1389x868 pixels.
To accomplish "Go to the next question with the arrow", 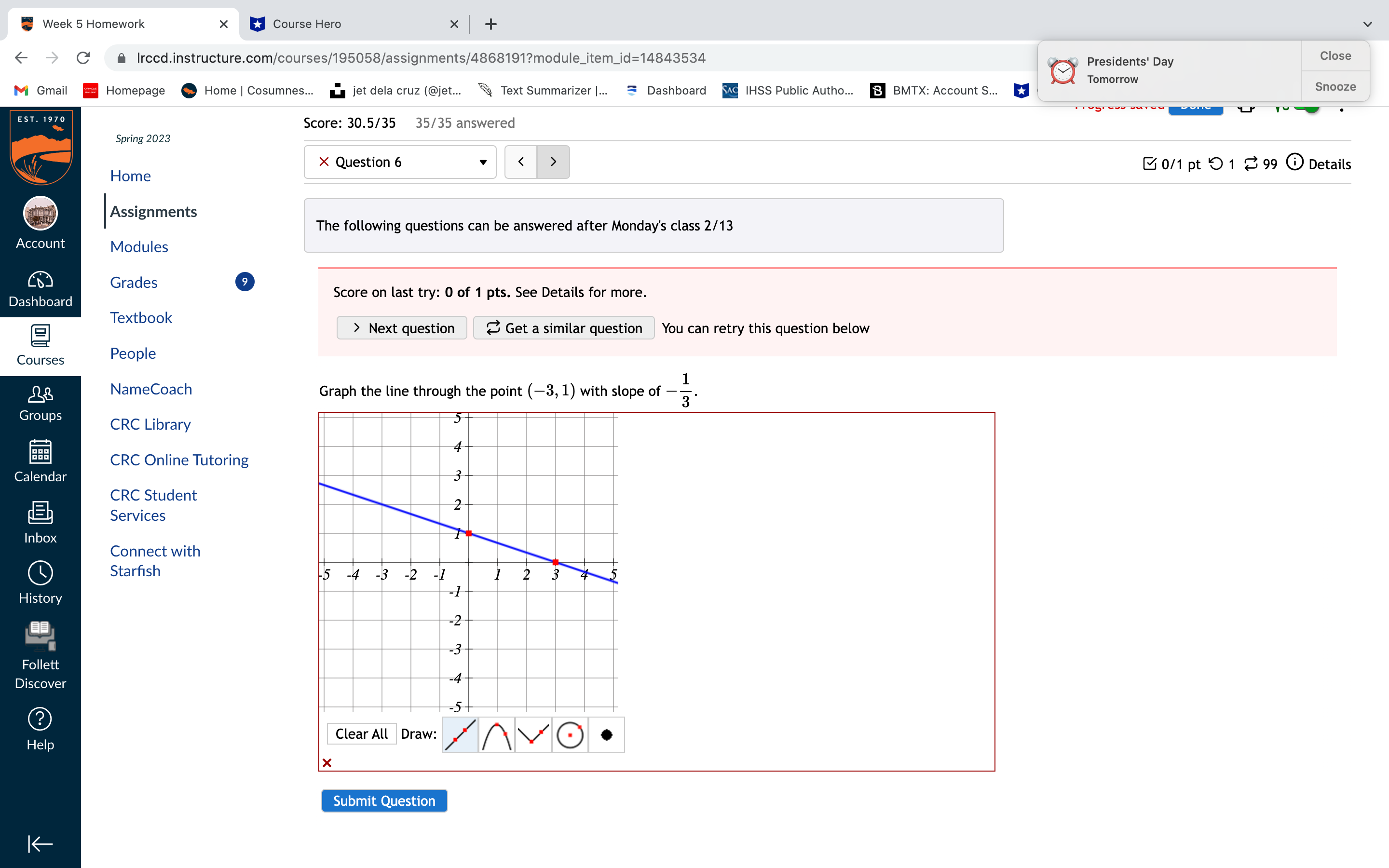I will 553,162.
